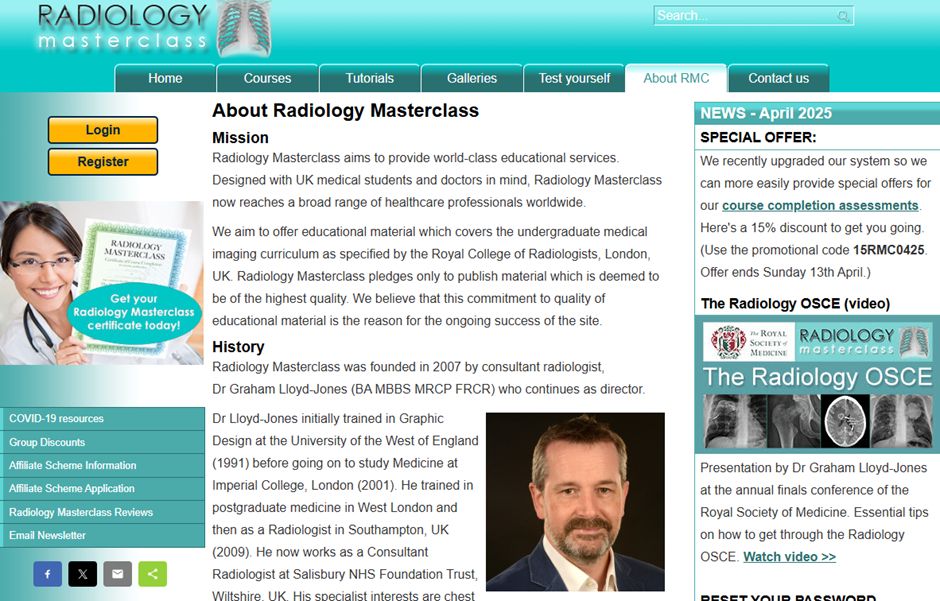Select promotional code 15RMC0425 text
The height and width of the screenshot is (601, 940).
tap(888, 250)
